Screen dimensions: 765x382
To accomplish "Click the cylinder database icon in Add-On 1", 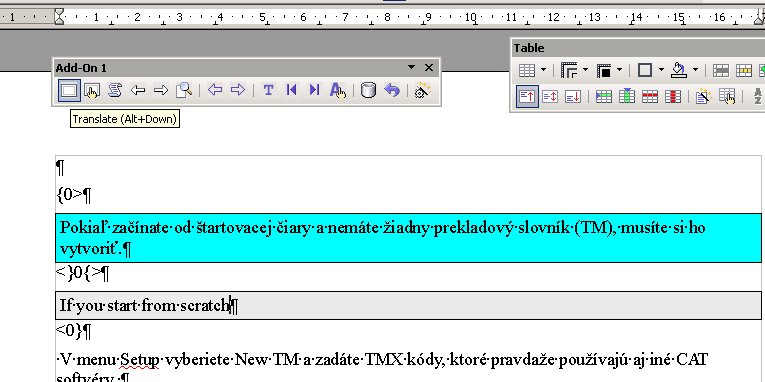I will click(x=368, y=90).
